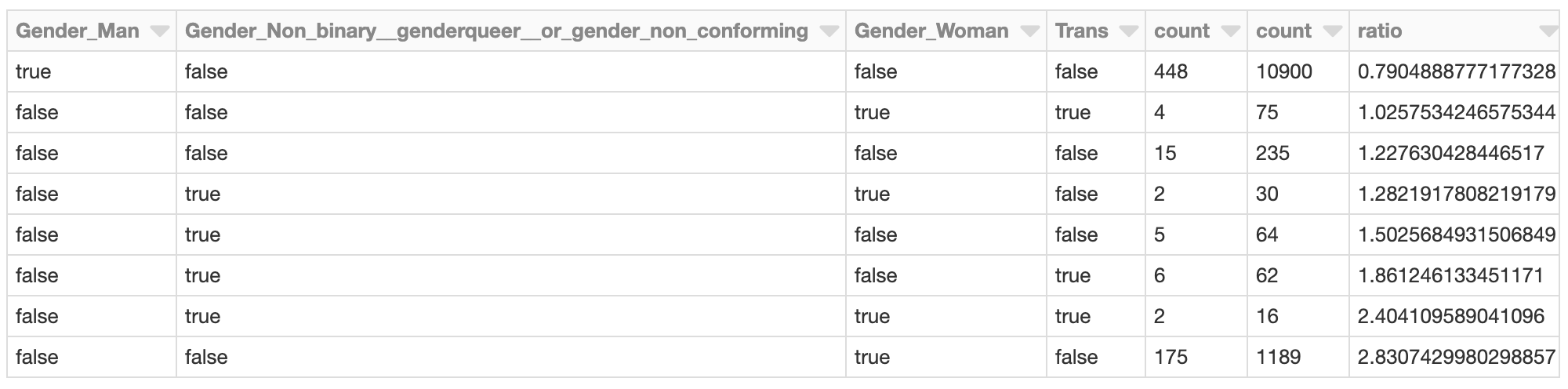Open the ratio column dropdown arrow
This screenshot has height=389, width=1568.
point(1548,31)
